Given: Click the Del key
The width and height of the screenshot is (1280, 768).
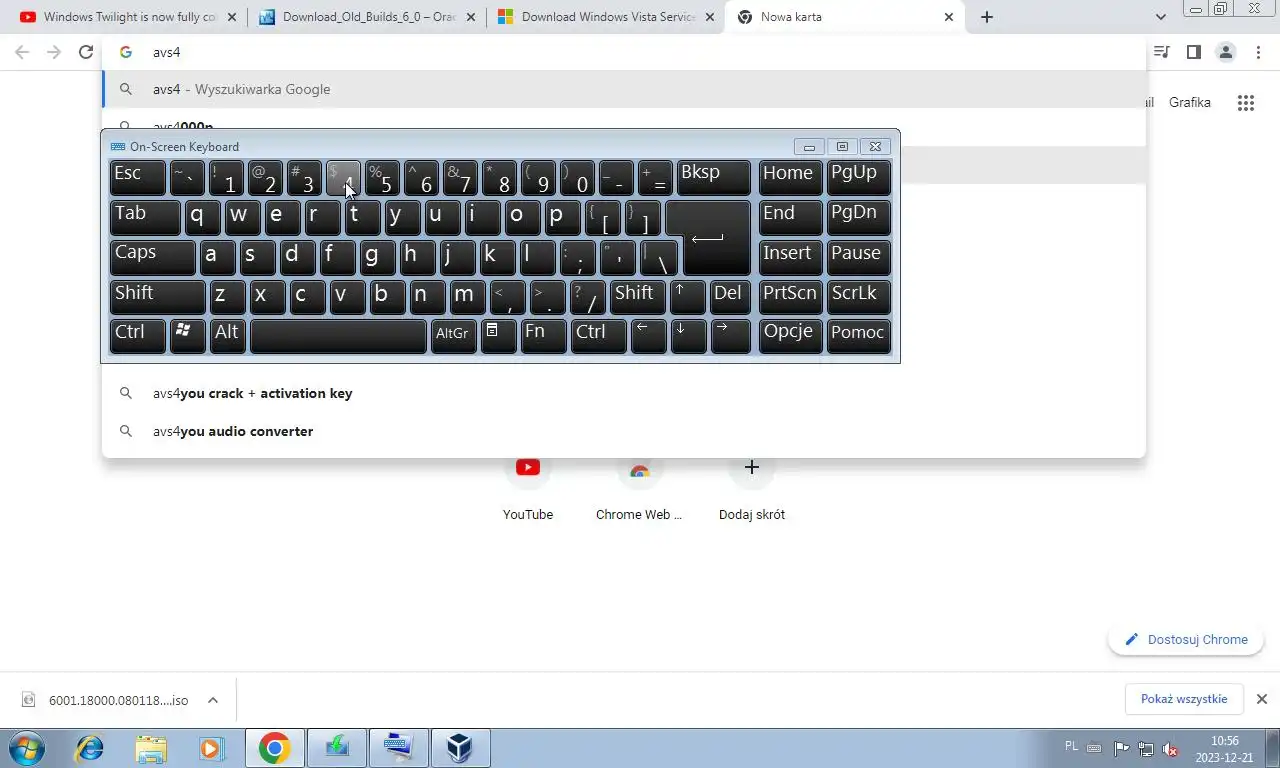Looking at the screenshot, I should (x=730, y=295).
